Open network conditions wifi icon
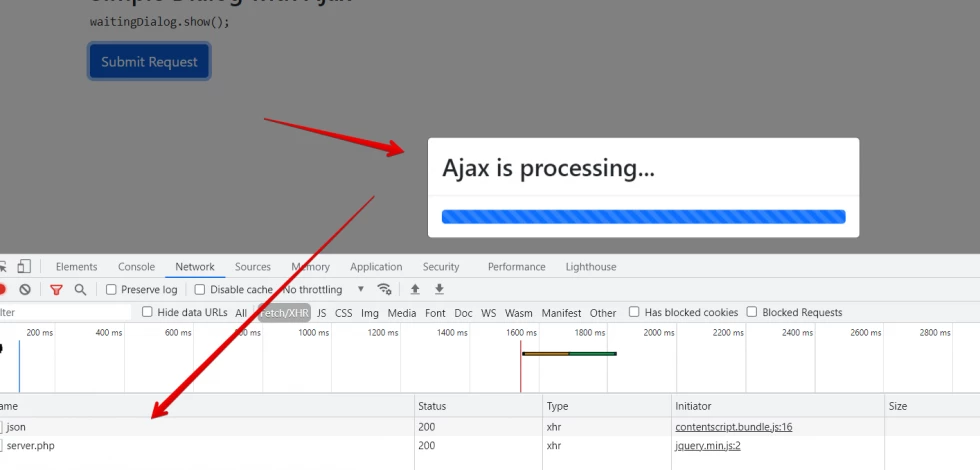Image resolution: width=980 pixels, height=470 pixels. 384,289
